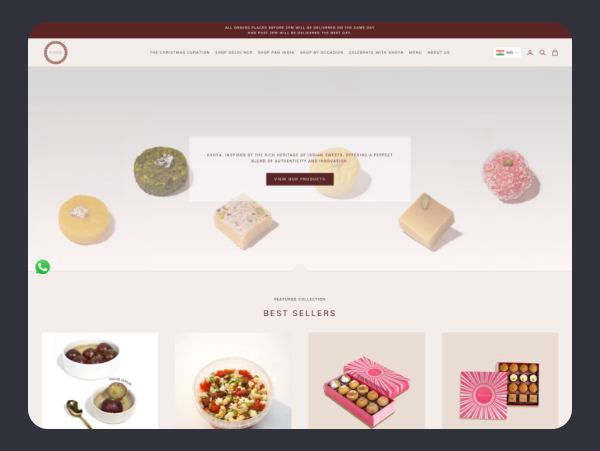Click the India flag icon
Screen dimensions: 600x451
500,53
